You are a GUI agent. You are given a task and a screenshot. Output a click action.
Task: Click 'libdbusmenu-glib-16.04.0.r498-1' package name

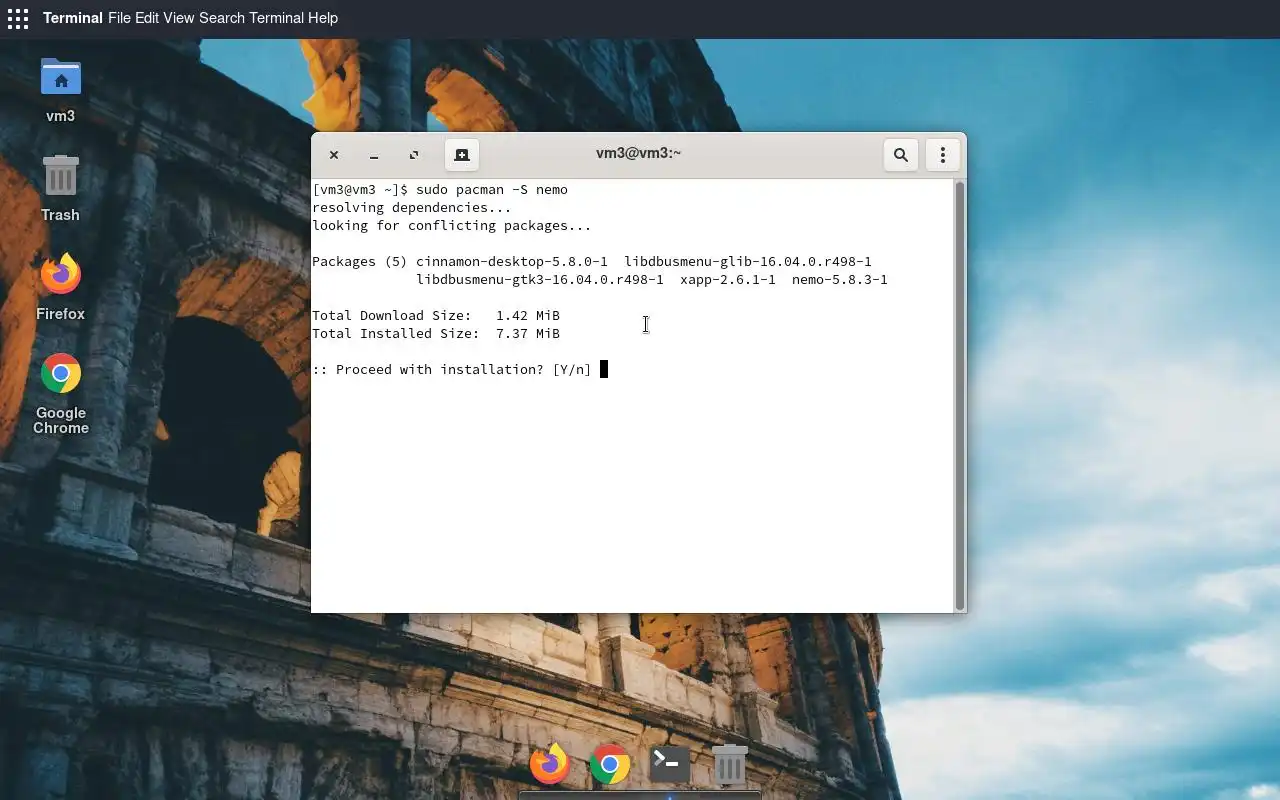point(748,261)
